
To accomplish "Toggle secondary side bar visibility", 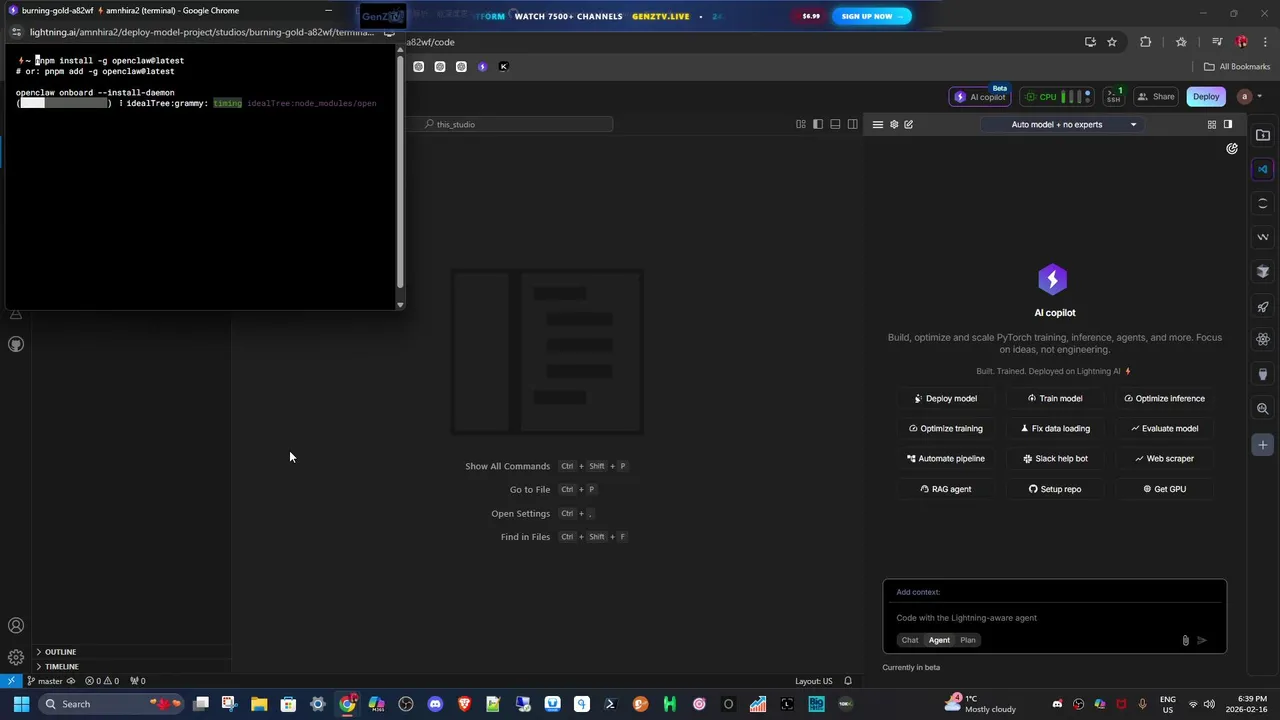I will pyautogui.click(x=852, y=124).
